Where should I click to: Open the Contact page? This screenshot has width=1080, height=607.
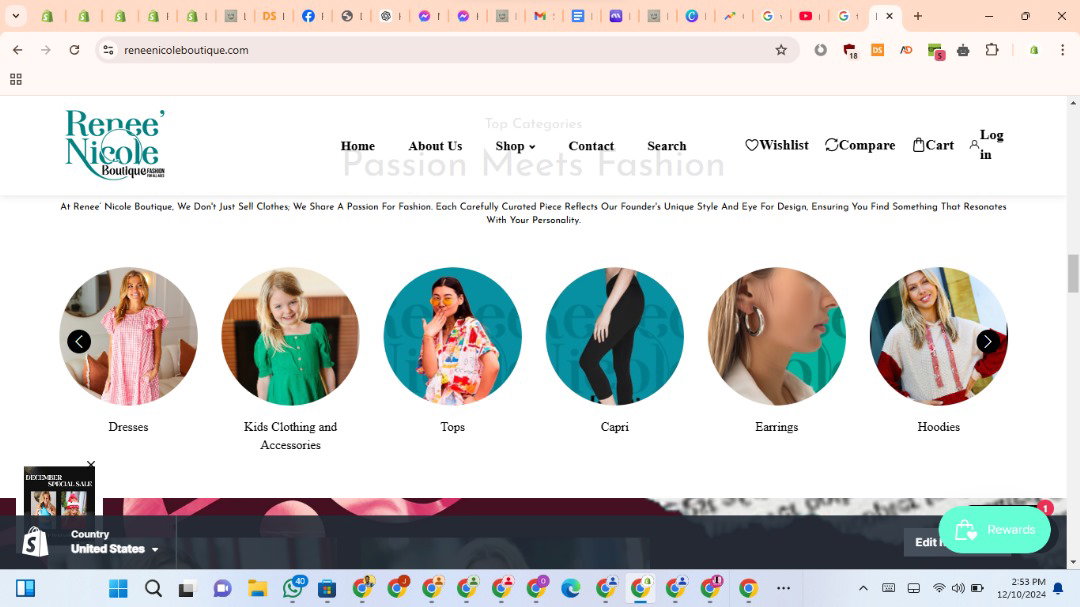(x=591, y=146)
